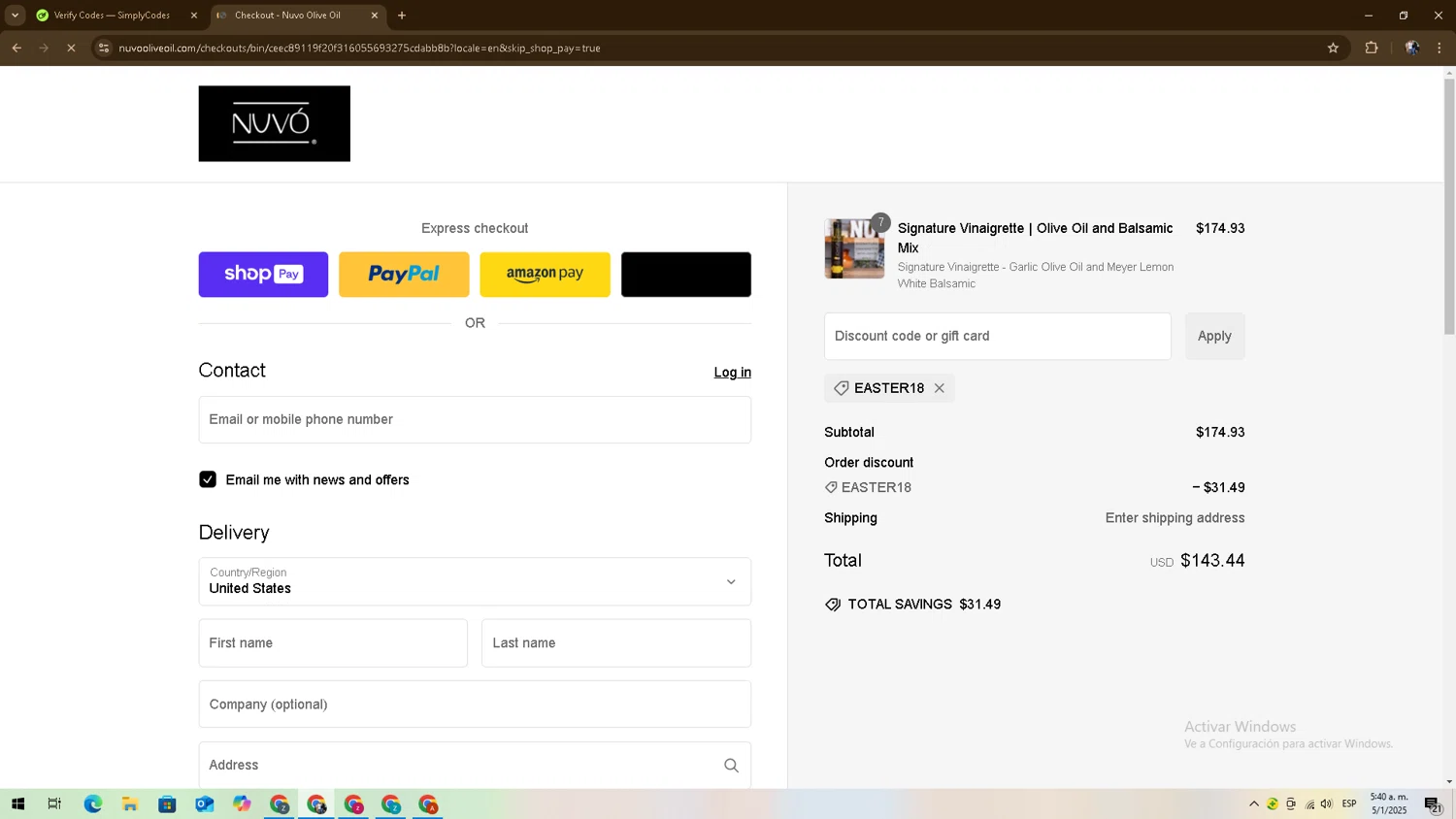Open the tab search dropdown
This screenshot has height=819, width=1456.
point(15,16)
